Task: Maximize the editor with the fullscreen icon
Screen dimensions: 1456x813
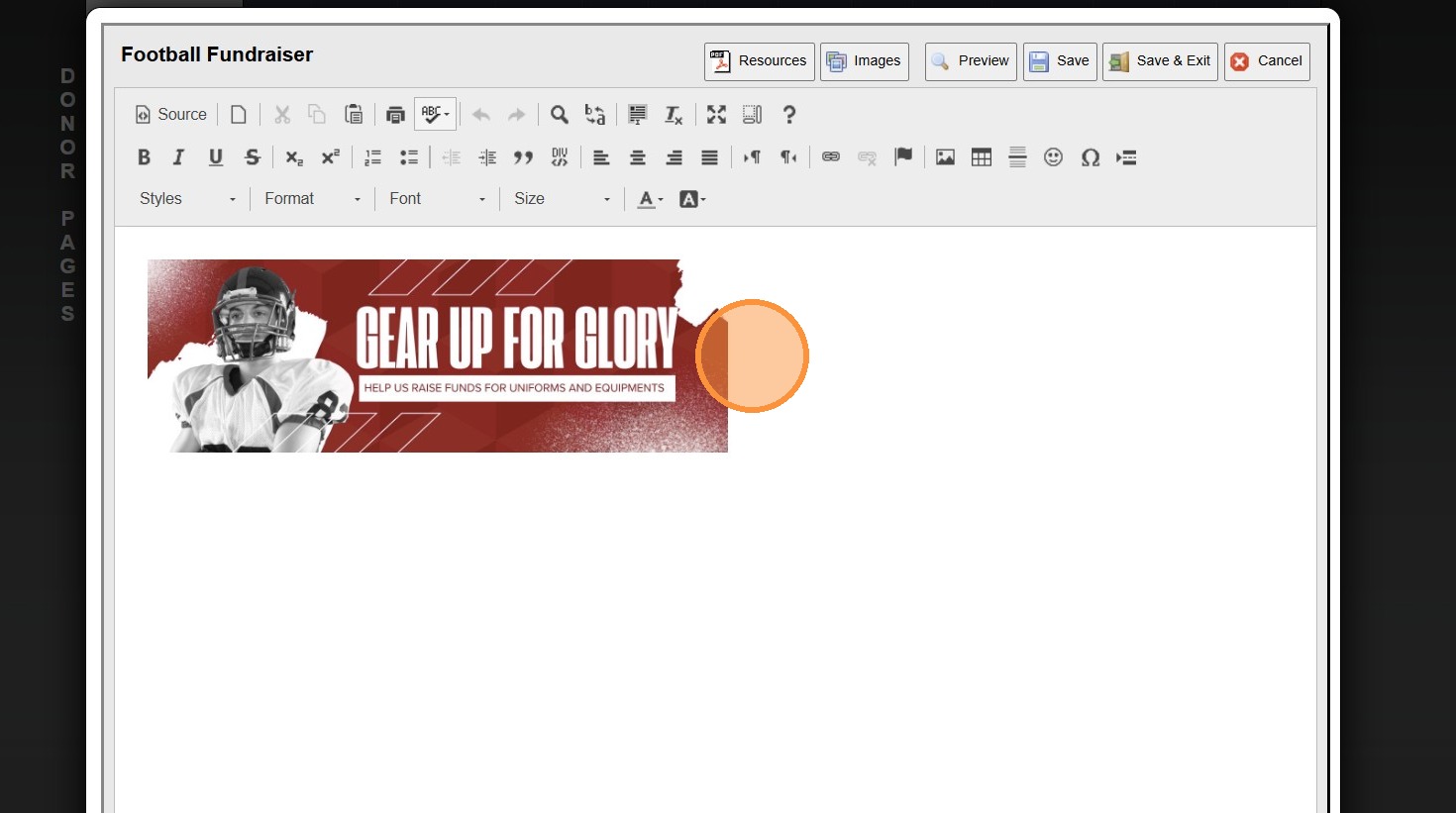Action: [716, 115]
